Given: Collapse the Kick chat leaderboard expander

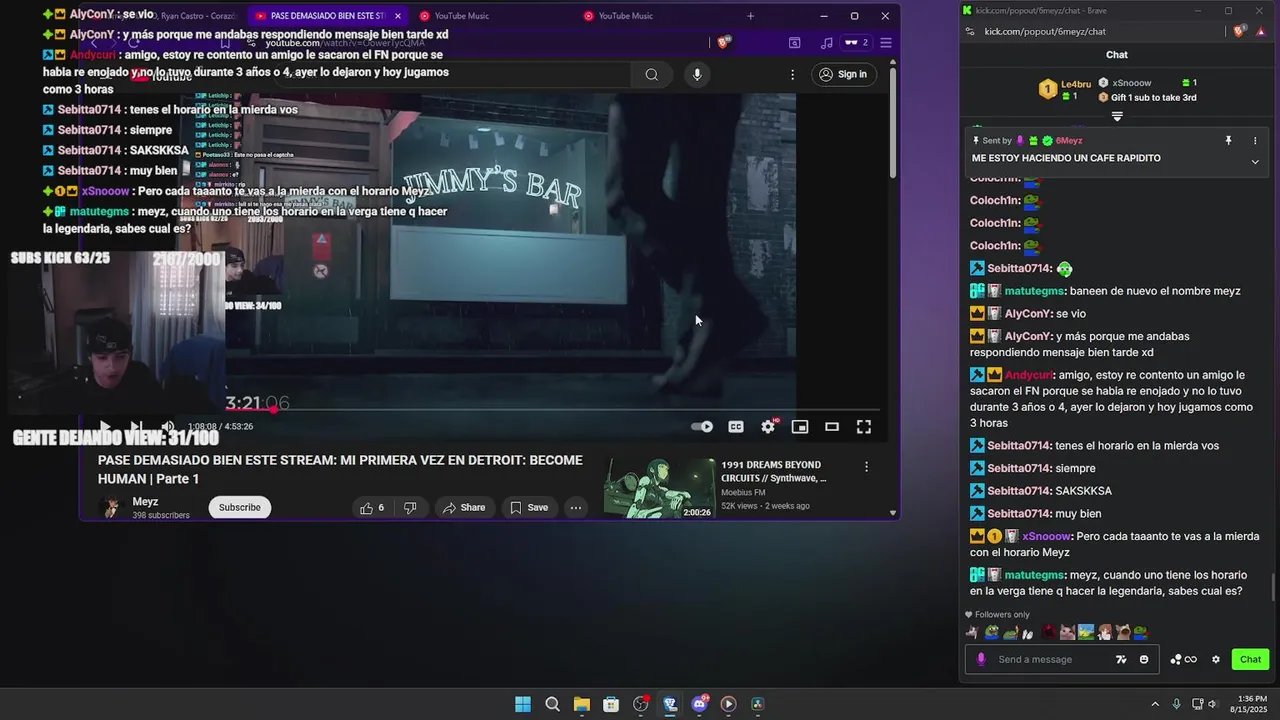Looking at the screenshot, I should point(1117,116).
